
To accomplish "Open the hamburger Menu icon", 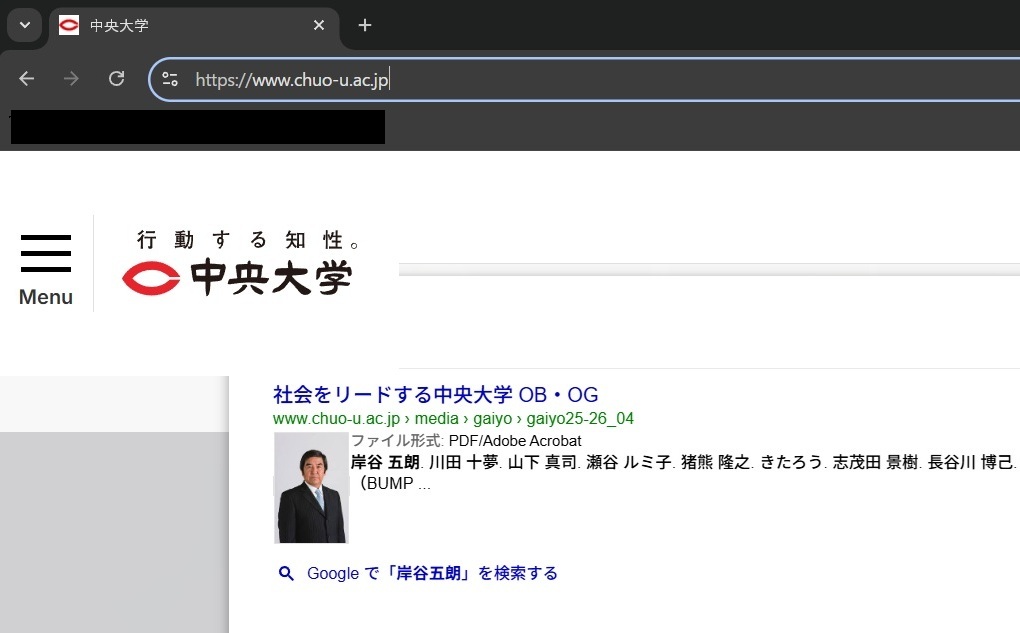I will click(x=46, y=253).
